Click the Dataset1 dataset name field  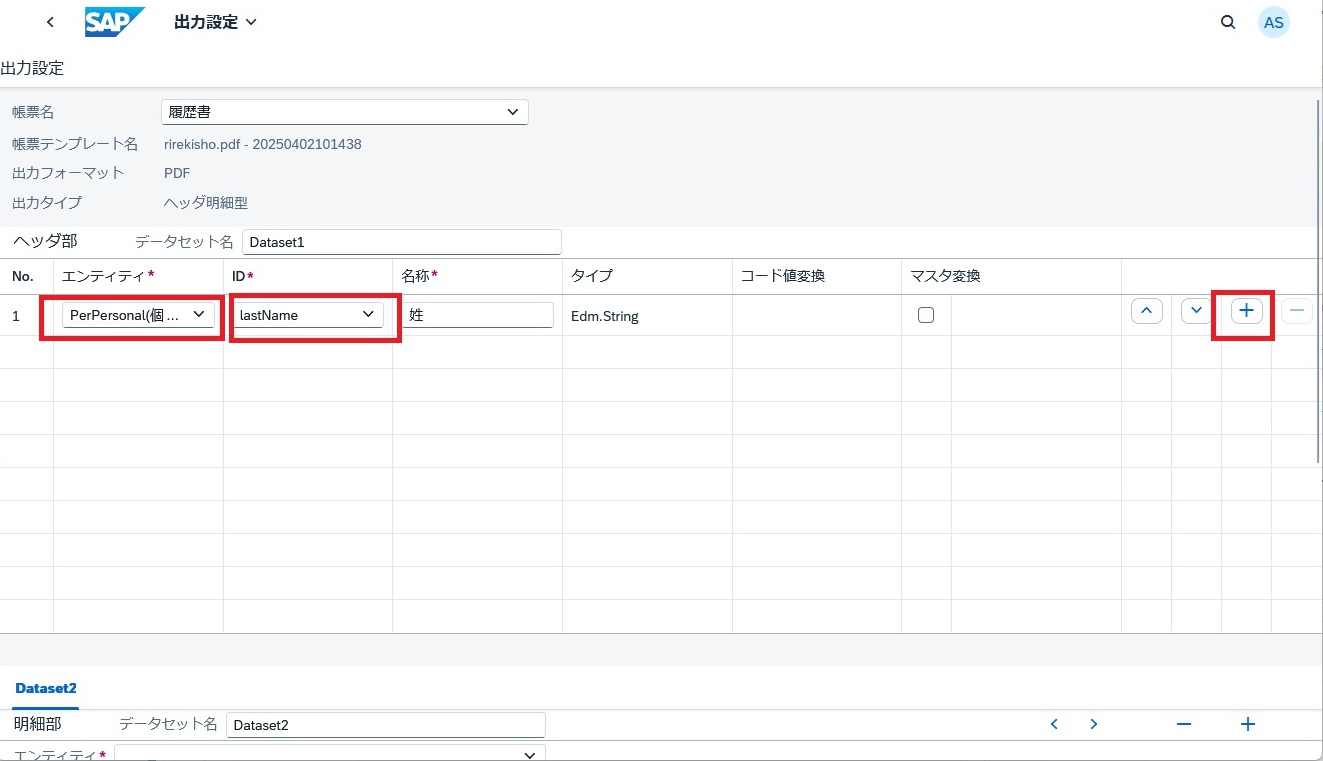(x=401, y=242)
